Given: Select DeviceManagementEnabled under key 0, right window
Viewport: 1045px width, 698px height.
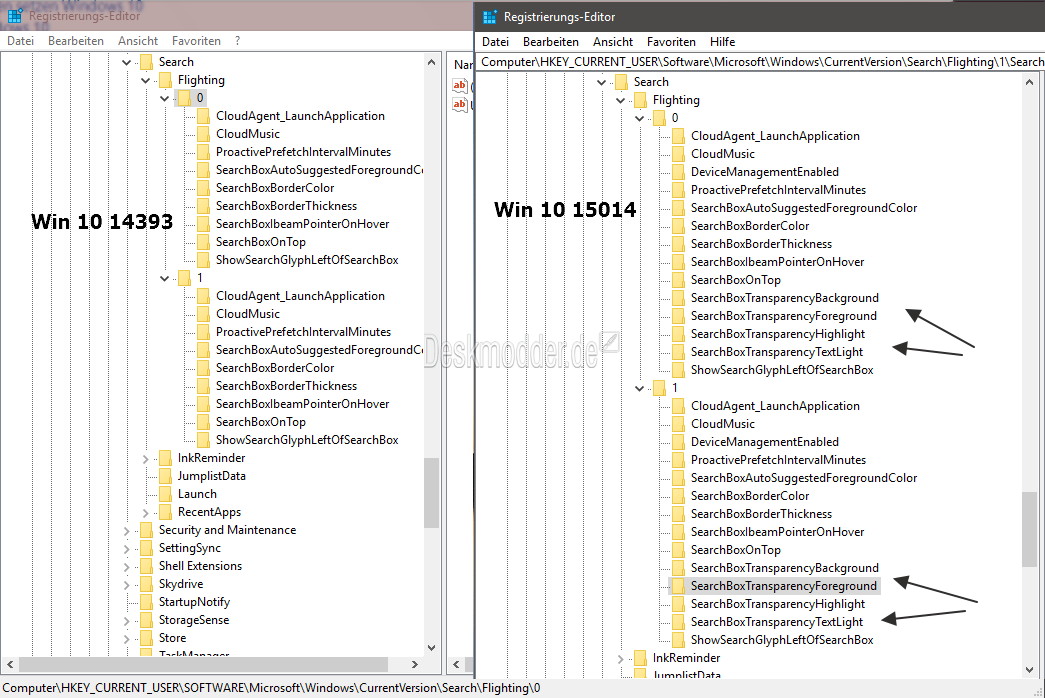Looking at the screenshot, I should tap(764, 172).
